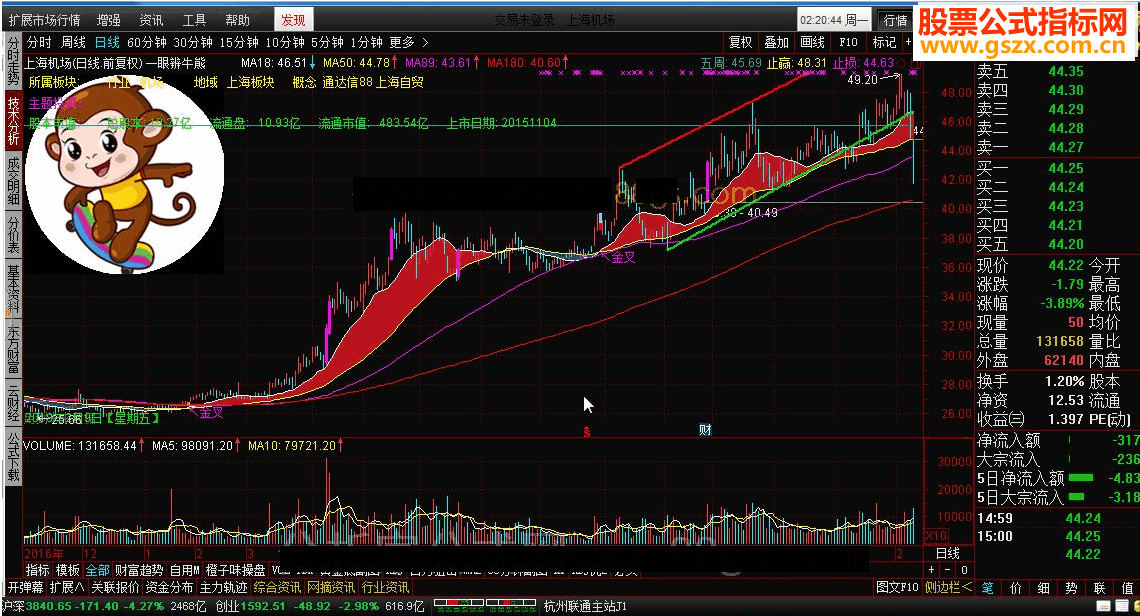Open the 资讯 menu
Image resolution: width=1140 pixels, height=616 pixels.
[151, 20]
